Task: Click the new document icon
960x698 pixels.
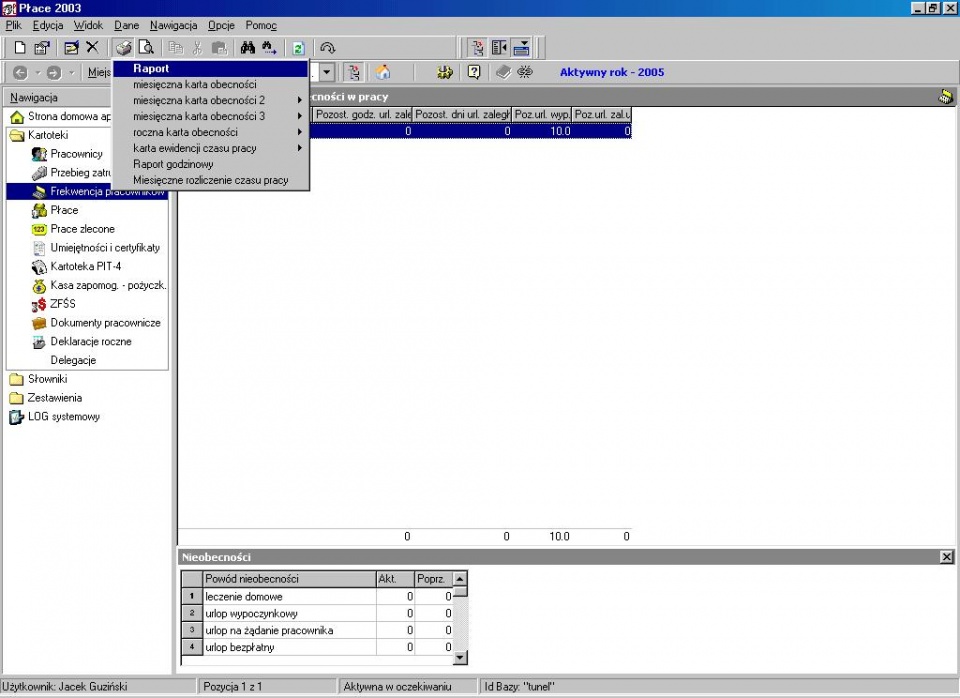Action: point(20,48)
